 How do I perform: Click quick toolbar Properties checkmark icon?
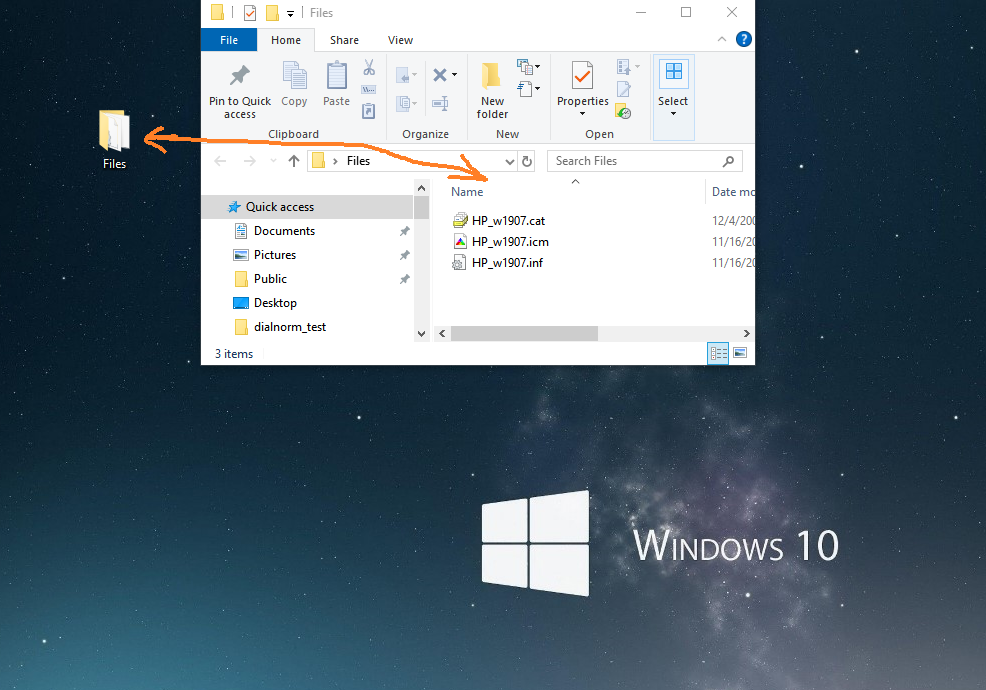250,13
